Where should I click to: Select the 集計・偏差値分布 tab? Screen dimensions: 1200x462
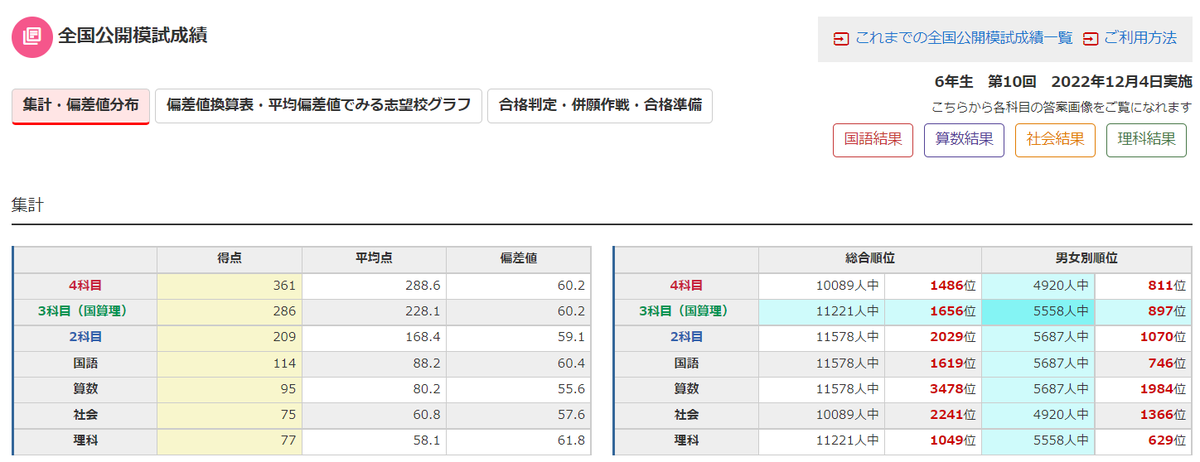pos(81,105)
